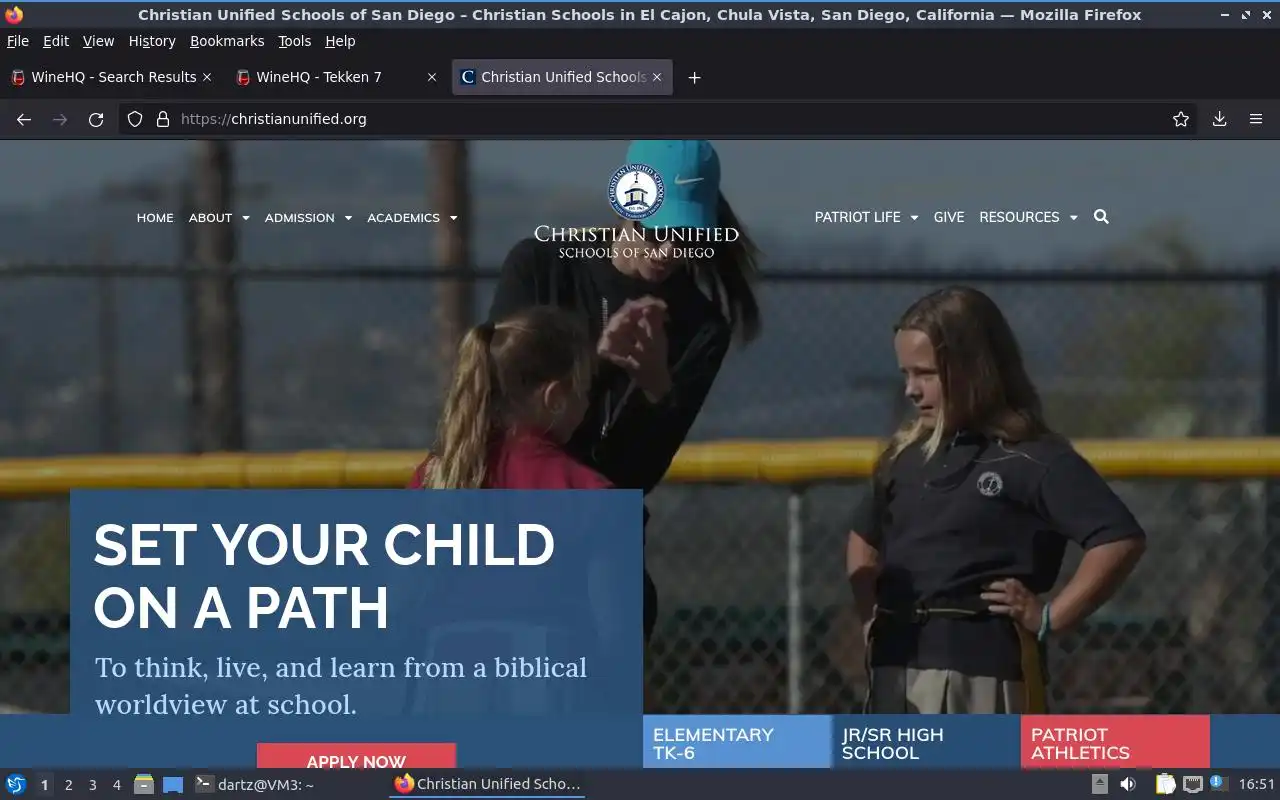
Task: Open the Firefox downloads panel
Action: tap(1220, 119)
